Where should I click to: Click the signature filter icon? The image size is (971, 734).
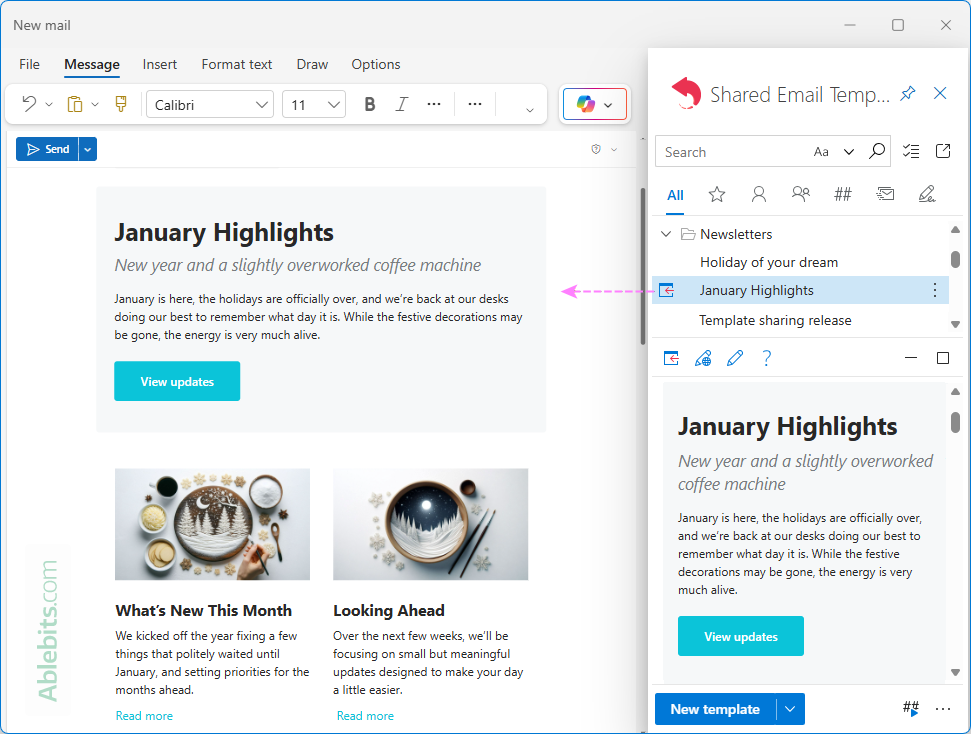tap(927, 194)
